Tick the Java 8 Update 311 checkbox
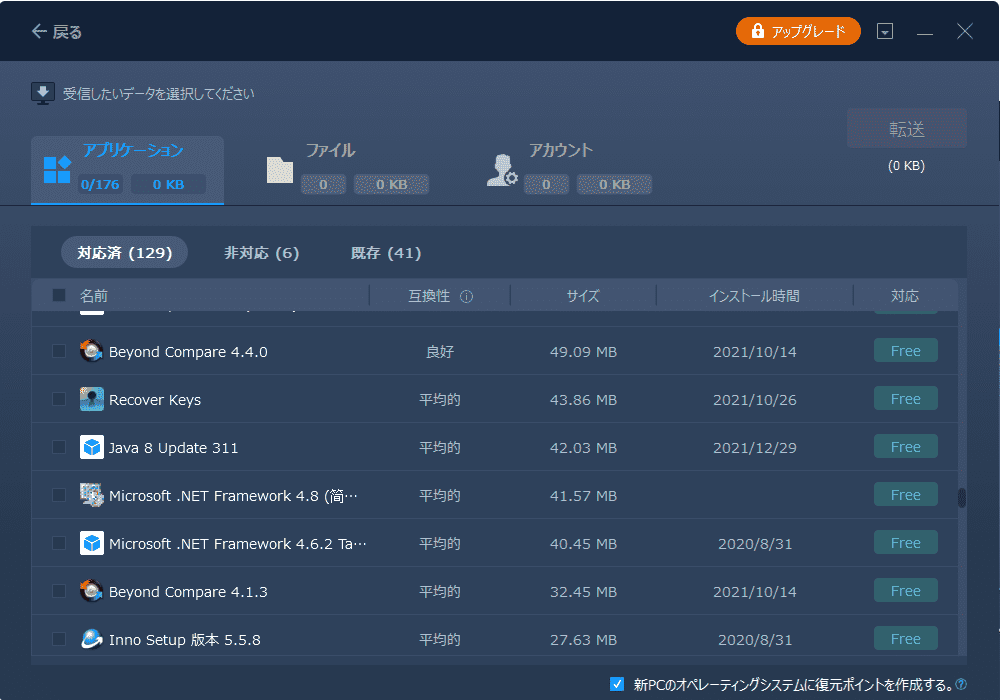1000x700 pixels. pos(59,447)
